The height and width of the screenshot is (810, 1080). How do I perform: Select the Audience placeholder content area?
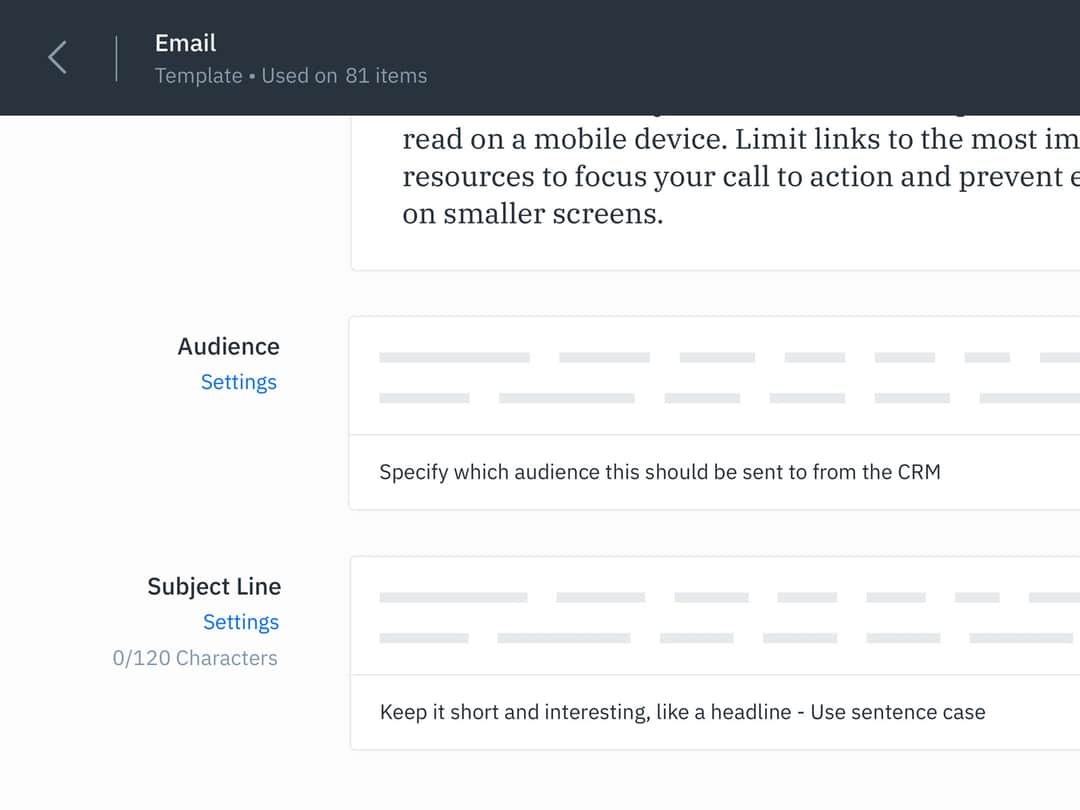point(700,375)
